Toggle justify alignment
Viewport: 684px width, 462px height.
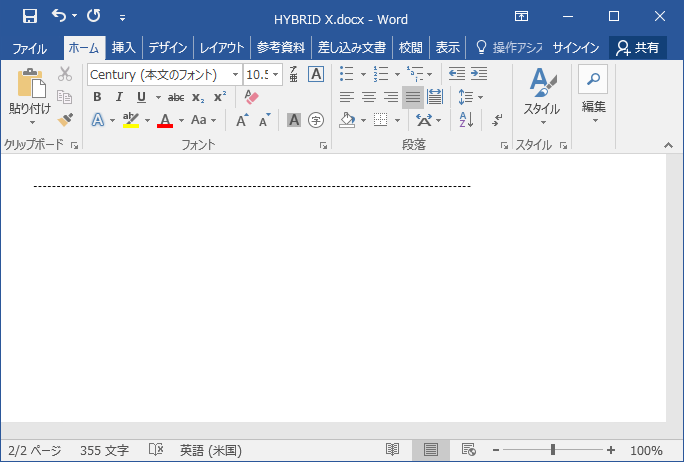pos(413,97)
